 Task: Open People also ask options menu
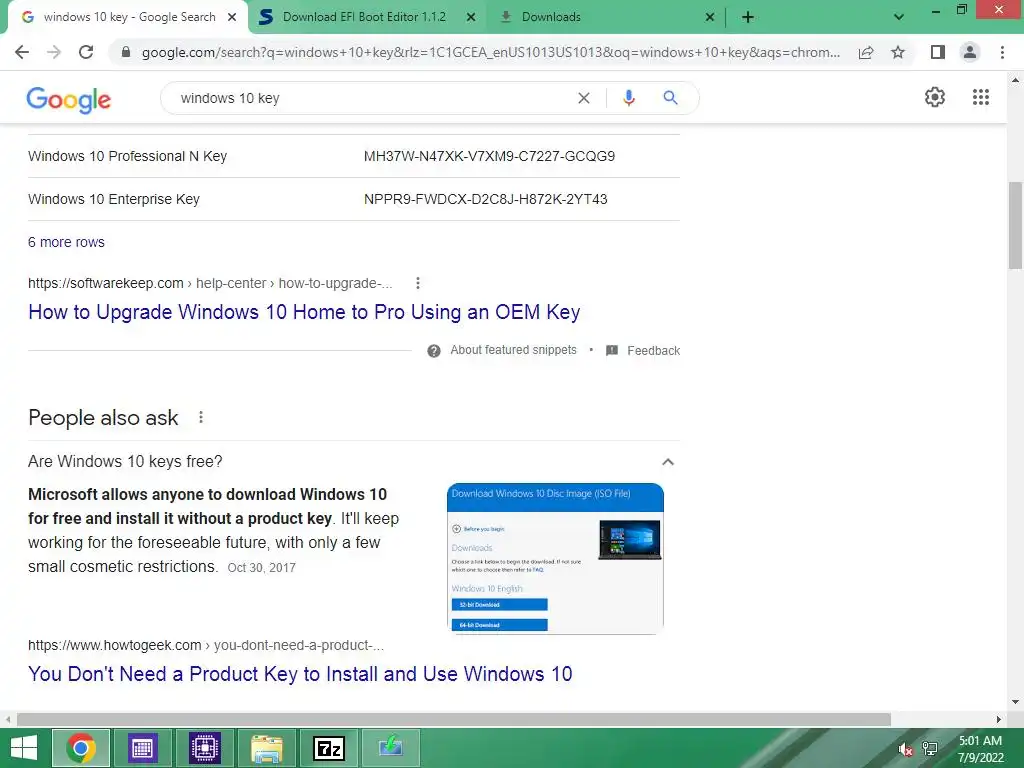[x=201, y=417]
